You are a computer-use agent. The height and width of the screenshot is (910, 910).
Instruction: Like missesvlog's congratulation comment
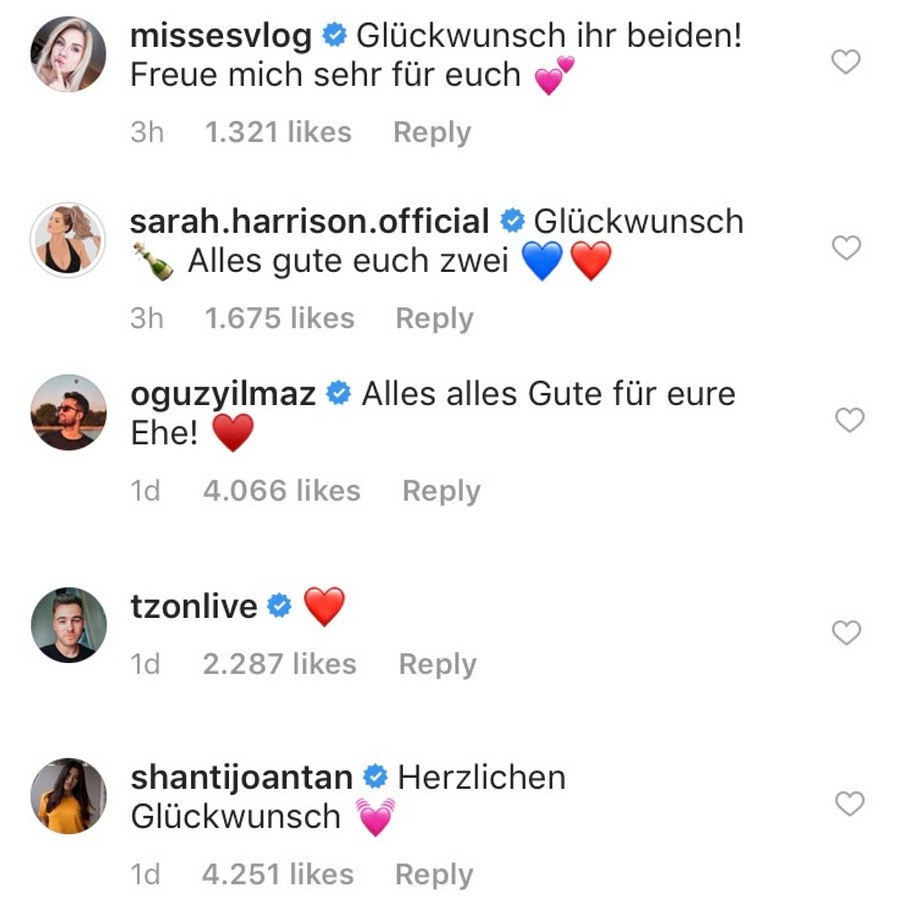[846, 61]
